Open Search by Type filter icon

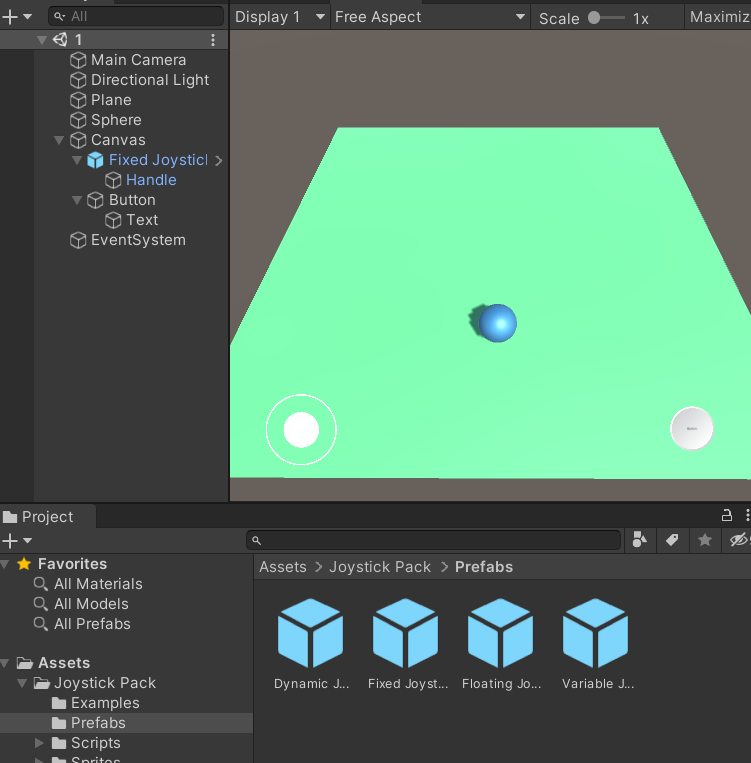[x=640, y=540]
